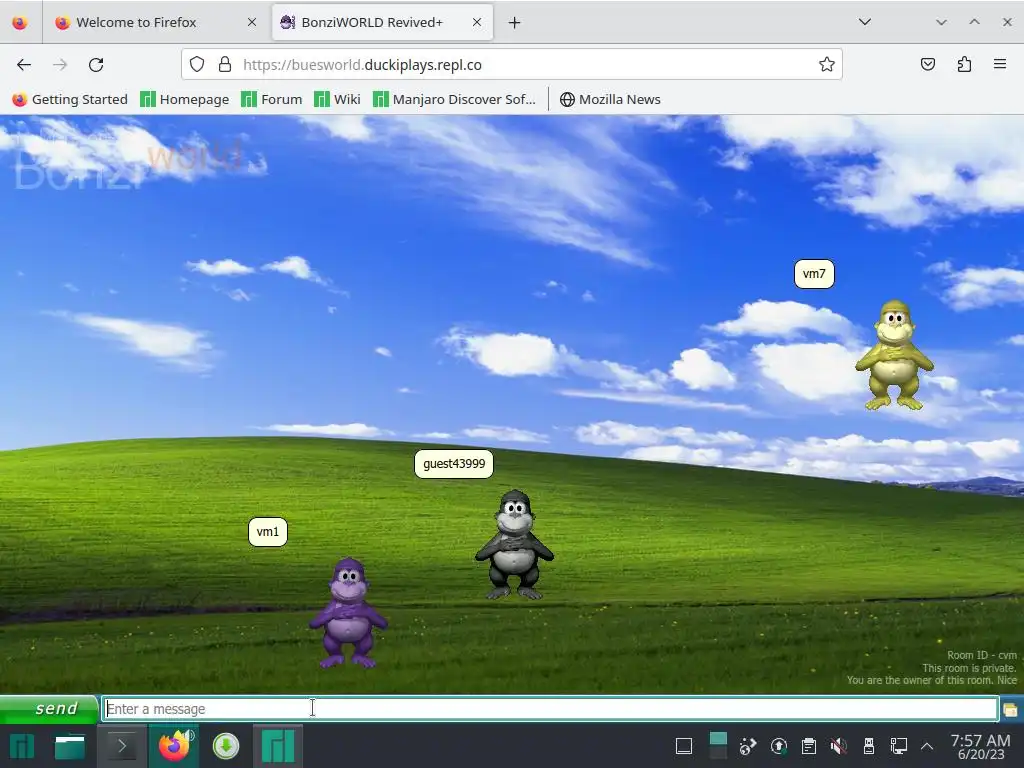Viewport: 1024px width, 768px height.
Task: Click the virtual desktop pager
Action: [718, 746]
